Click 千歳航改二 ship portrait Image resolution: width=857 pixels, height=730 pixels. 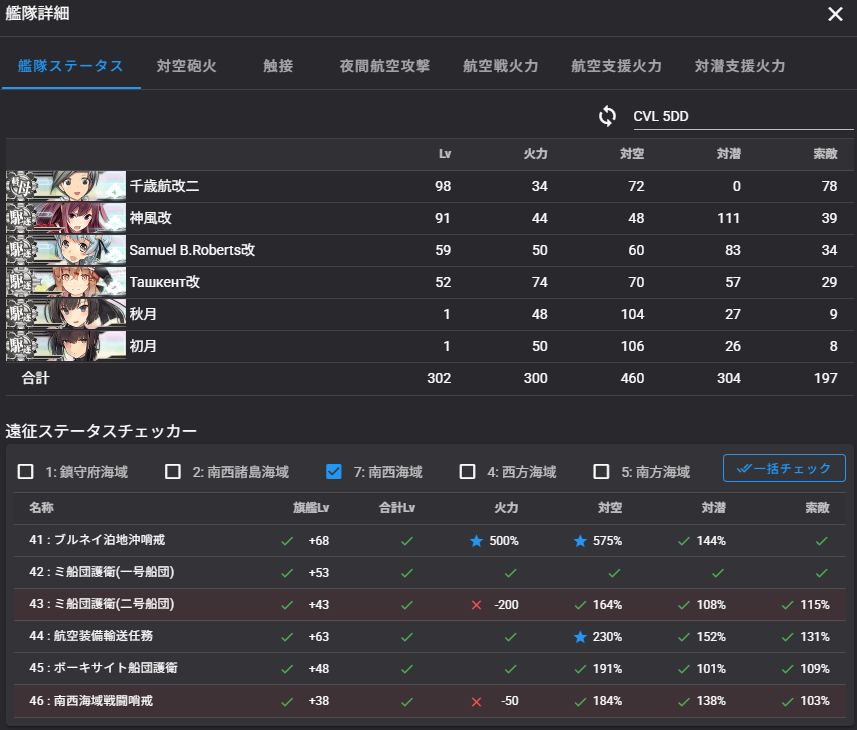[x=66, y=186]
